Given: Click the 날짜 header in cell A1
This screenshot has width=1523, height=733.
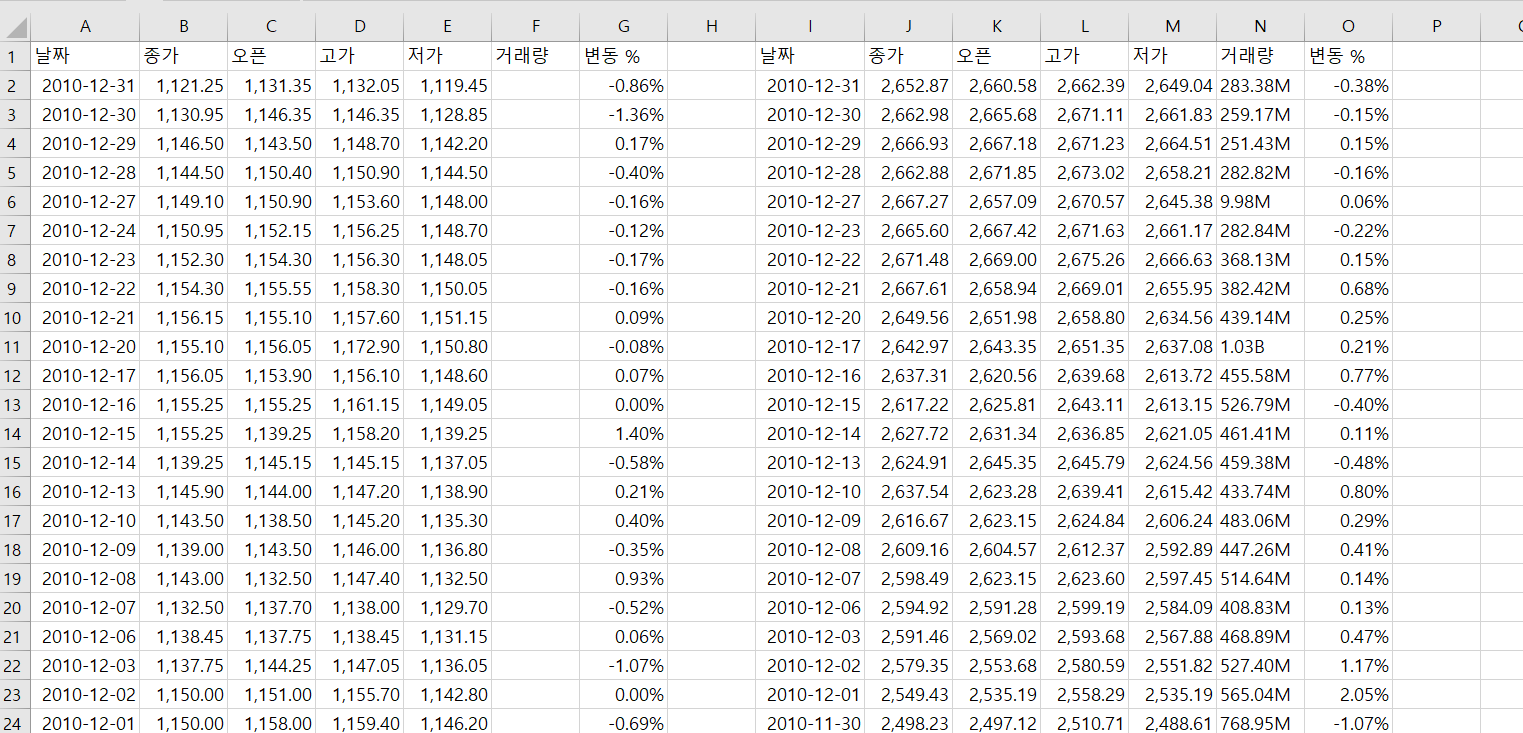Looking at the screenshot, I should click(85, 56).
